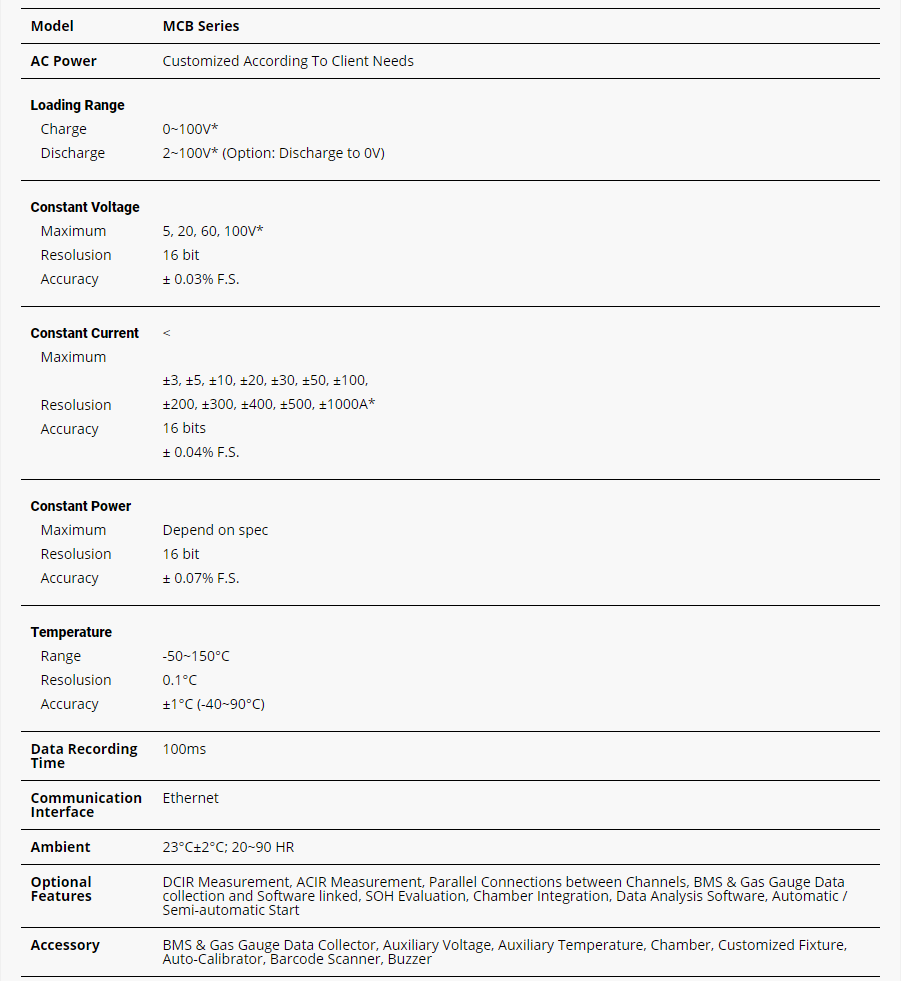Click the "Optional Features" row label
The height and width of the screenshot is (981, 901).
coord(61,889)
